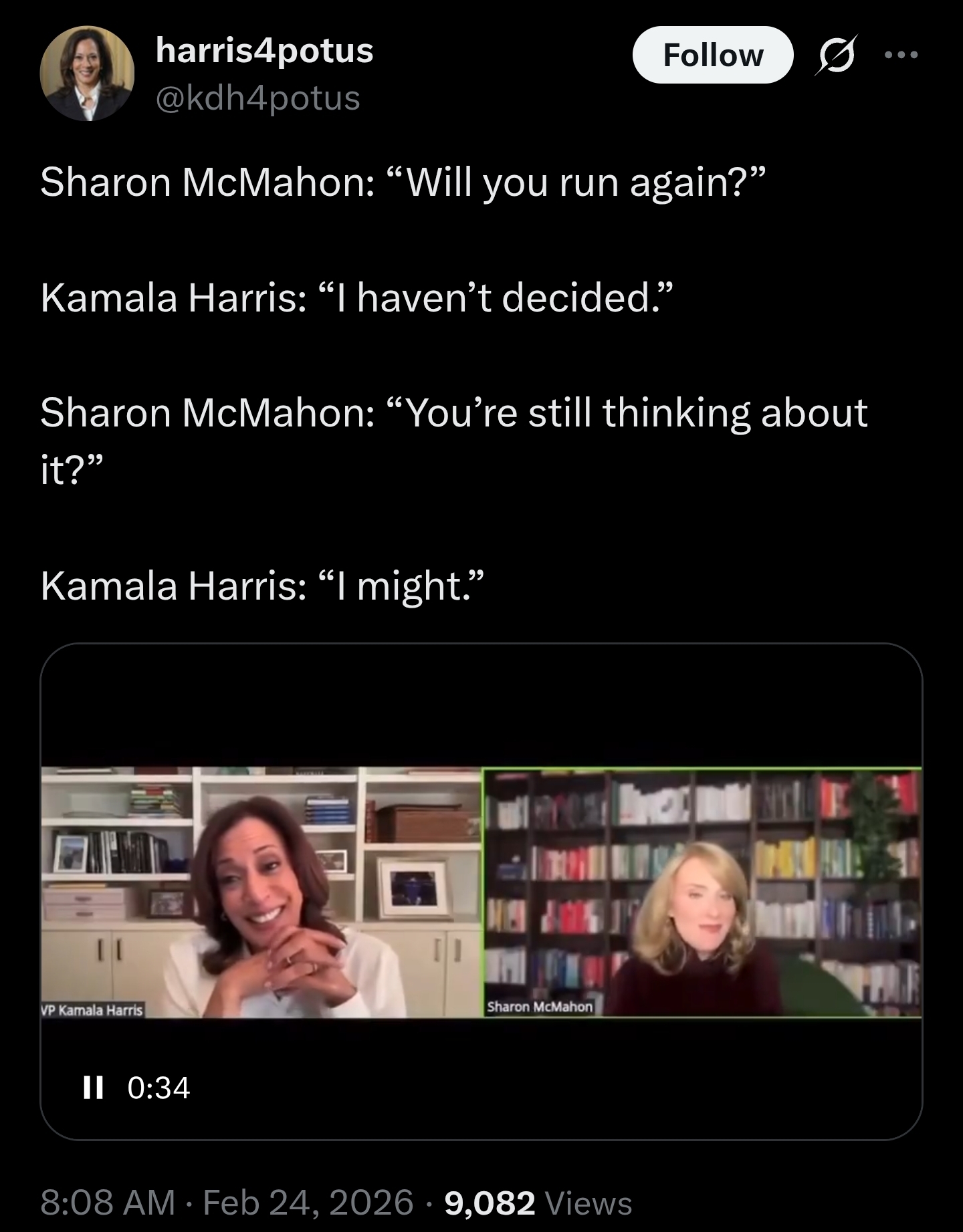This screenshot has width=963, height=1232.
Task: Click the 8:08 AM post time
Action: 108,1203
